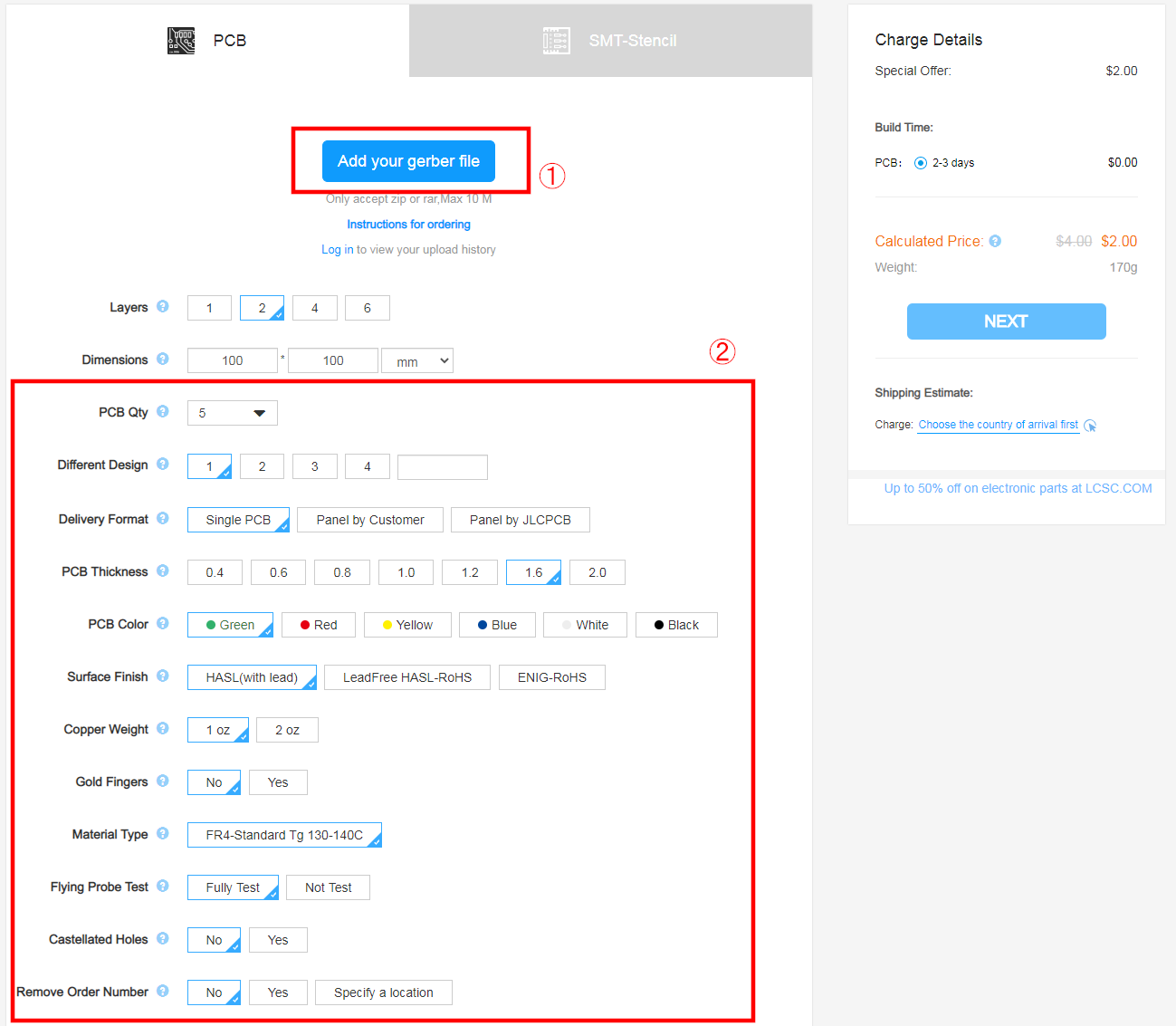Click the help icon next to Dimensions
Image resolution: width=1176 pixels, height=1026 pixels.
(x=163, y=359)
